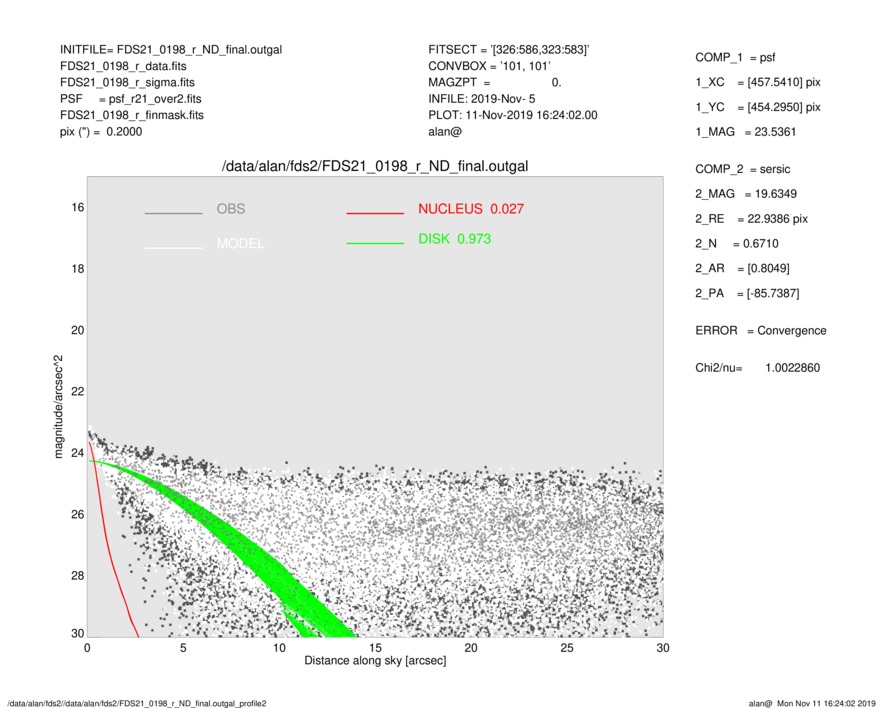The image size is (885, 708).
Task: Click the plot title /data/alan/fds2/FDS21_0198_r_ND_final.outgal
Action: (x=375, y=167)
